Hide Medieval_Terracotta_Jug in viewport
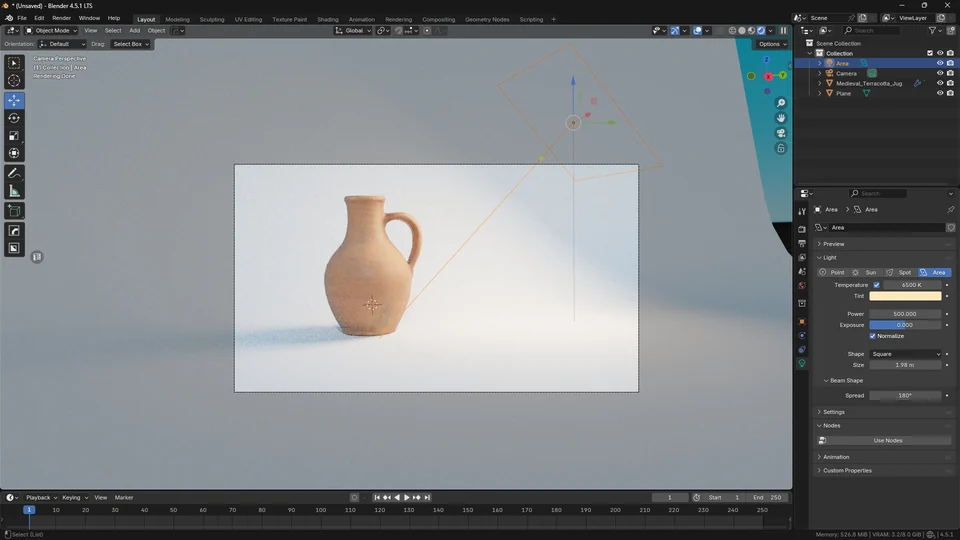960x540 pixels. click(x=940, y=83)
